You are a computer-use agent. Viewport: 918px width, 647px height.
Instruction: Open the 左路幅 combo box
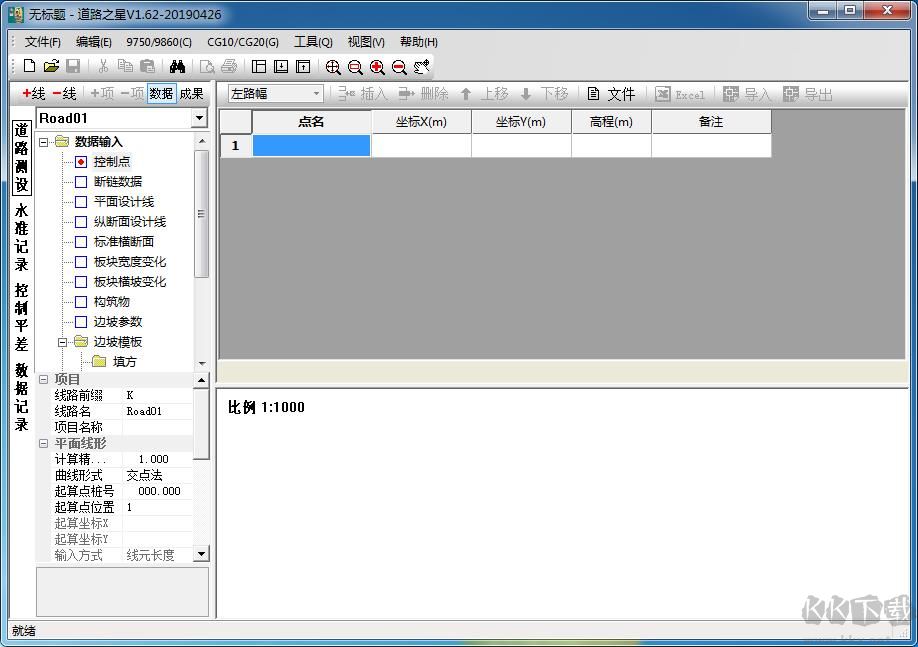[316, 94]
